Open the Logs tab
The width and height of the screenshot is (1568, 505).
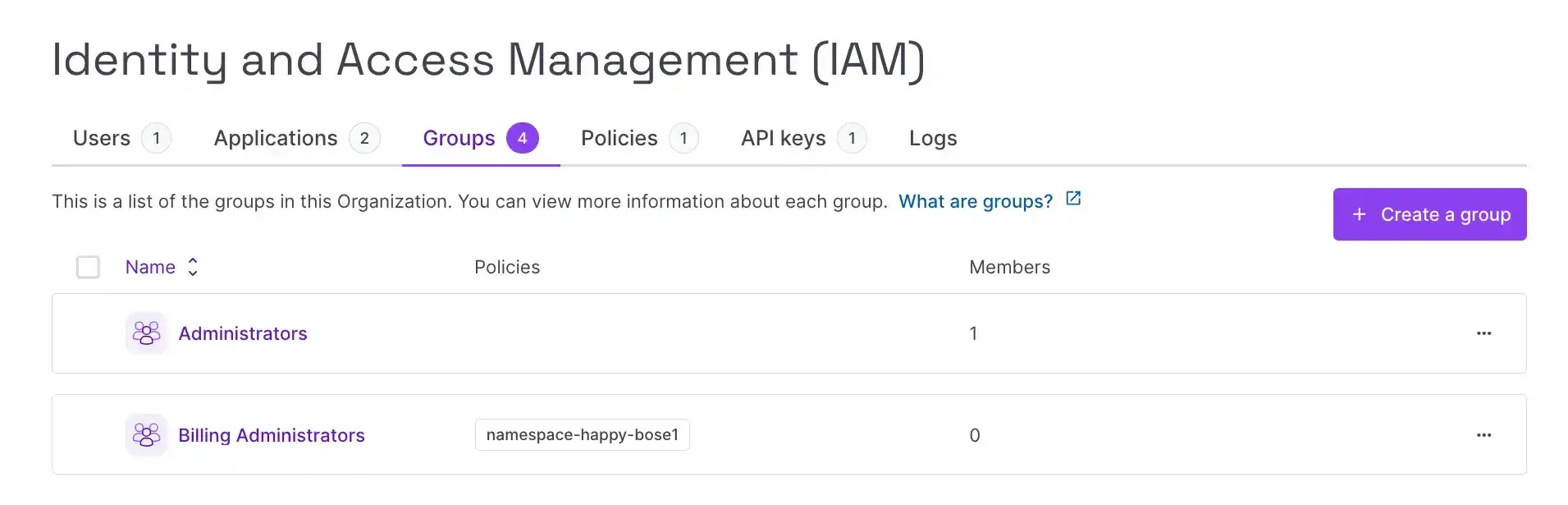click(x=933, y=138)
